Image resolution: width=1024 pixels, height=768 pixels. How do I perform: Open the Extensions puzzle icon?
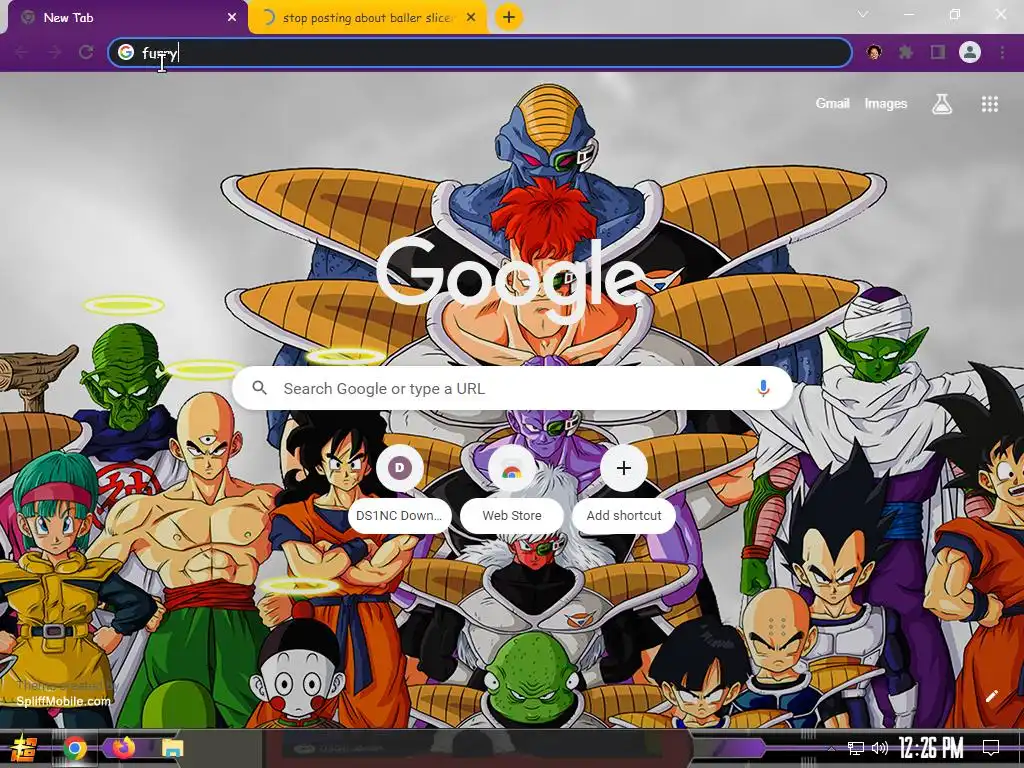click(906, 52)
